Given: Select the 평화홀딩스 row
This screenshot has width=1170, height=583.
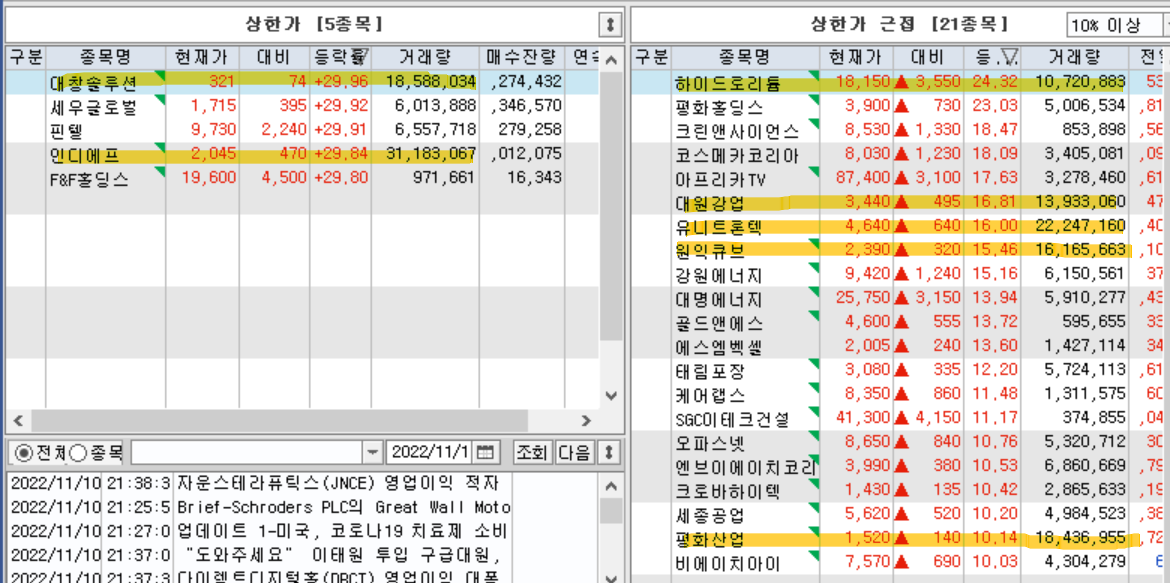Looking at the screenshot, I should pos(900,107).
